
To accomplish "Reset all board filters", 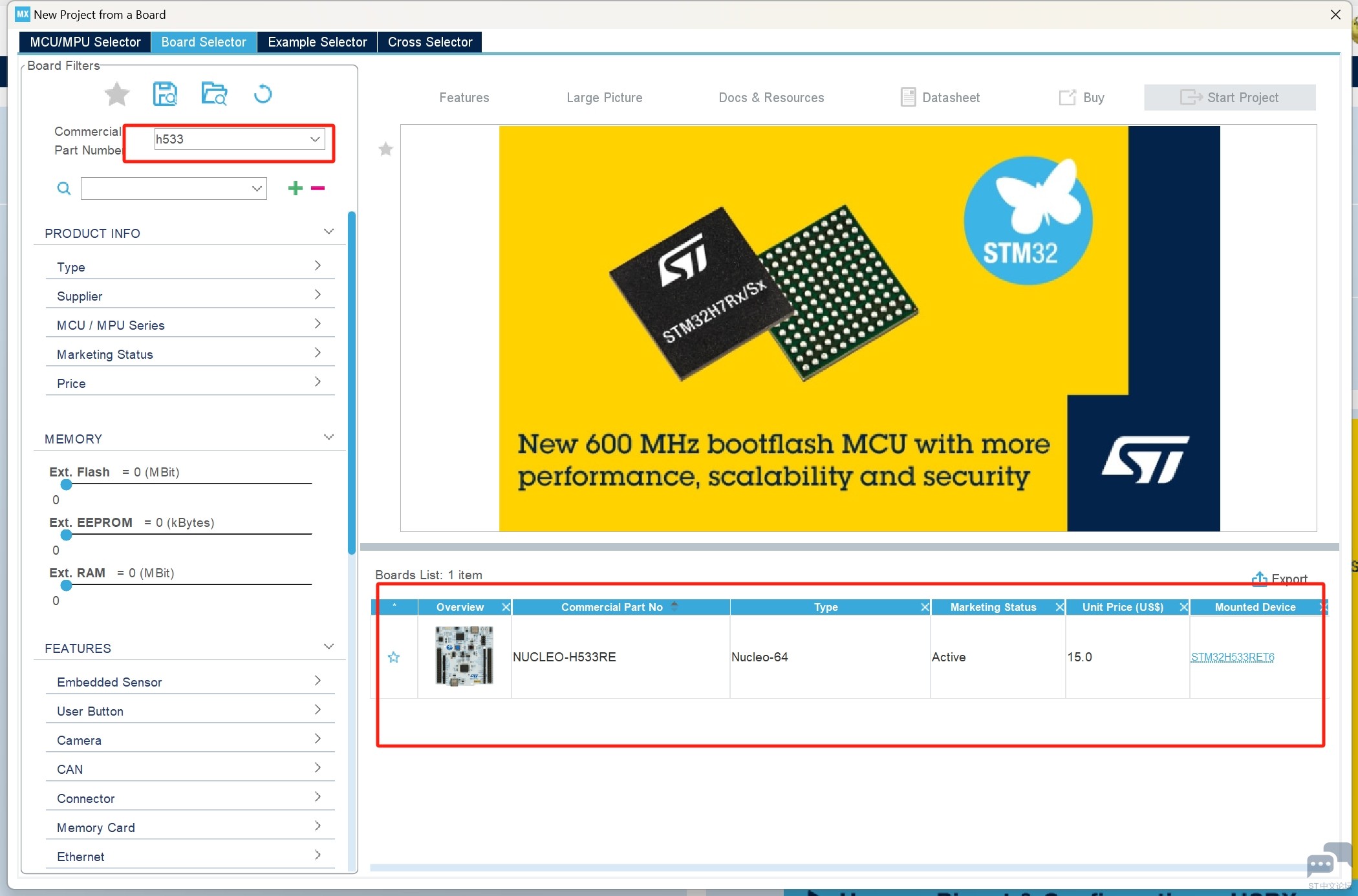I will 263,94.
